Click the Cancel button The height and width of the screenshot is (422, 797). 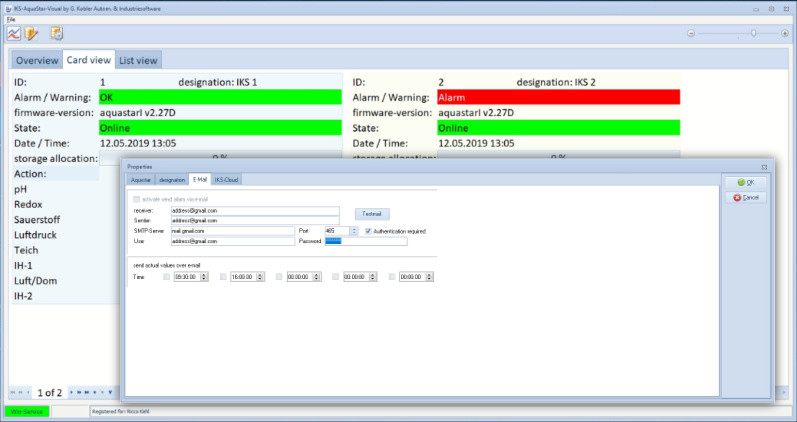click(746, 197)
